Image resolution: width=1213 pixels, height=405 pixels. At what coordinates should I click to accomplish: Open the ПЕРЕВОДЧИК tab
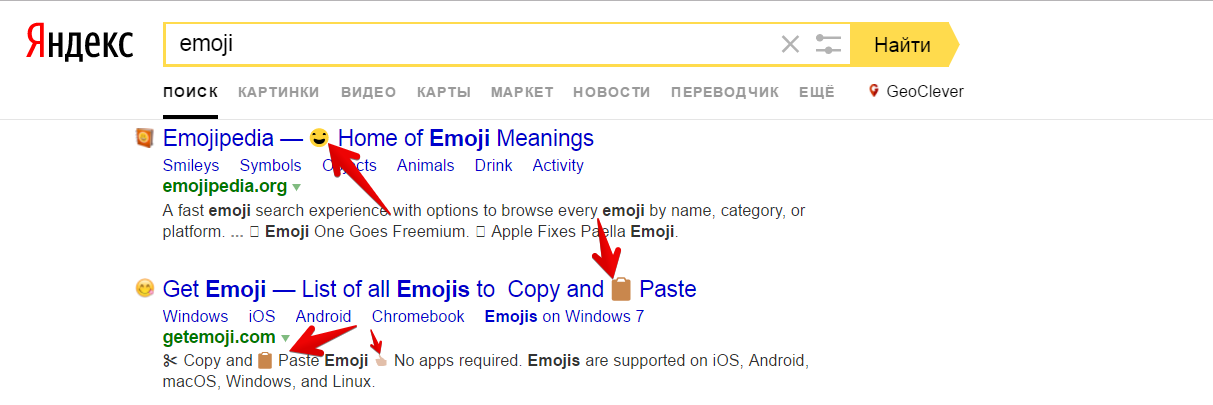click(724, 92)
